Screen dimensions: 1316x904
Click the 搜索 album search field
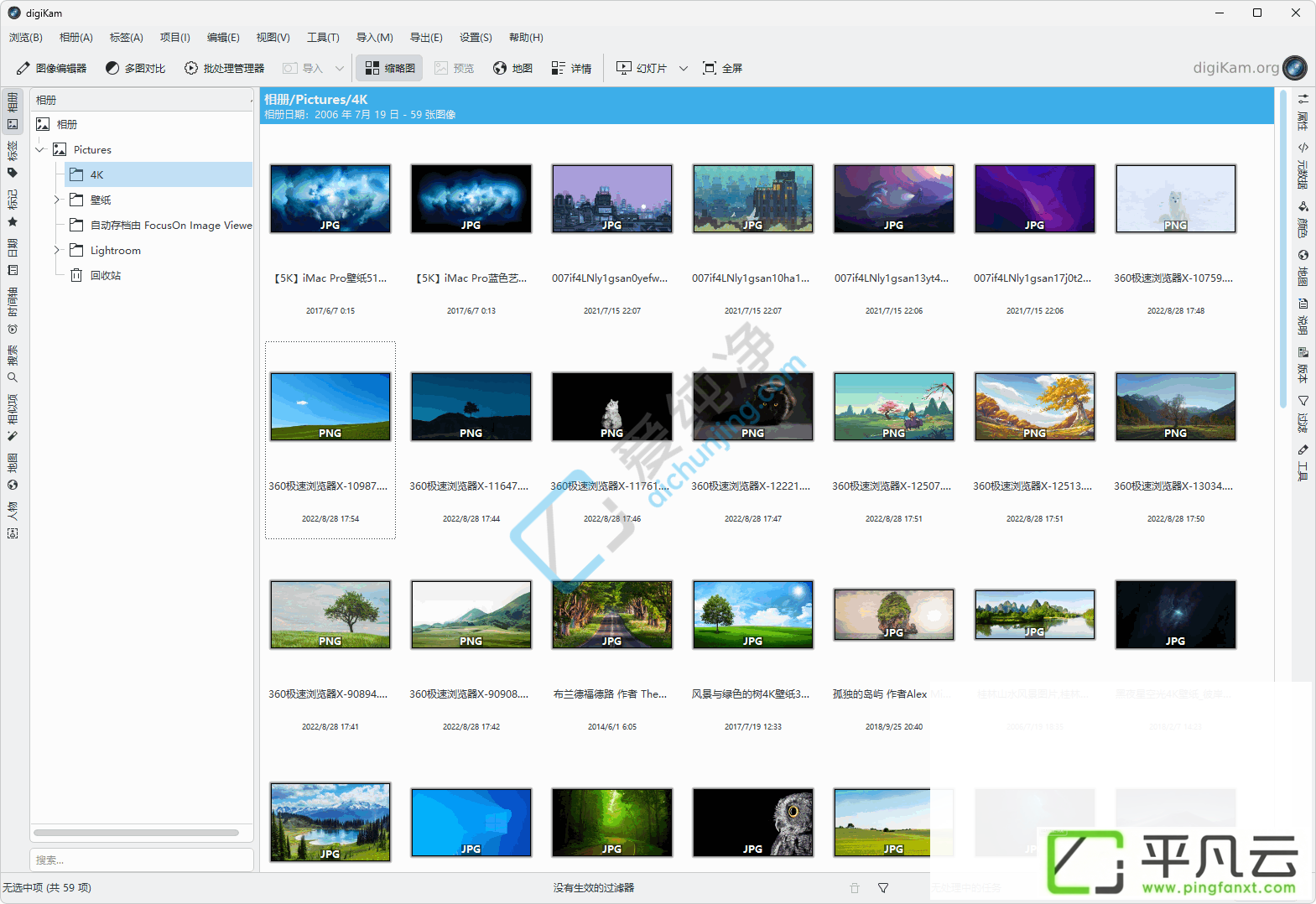click(142, 860)
